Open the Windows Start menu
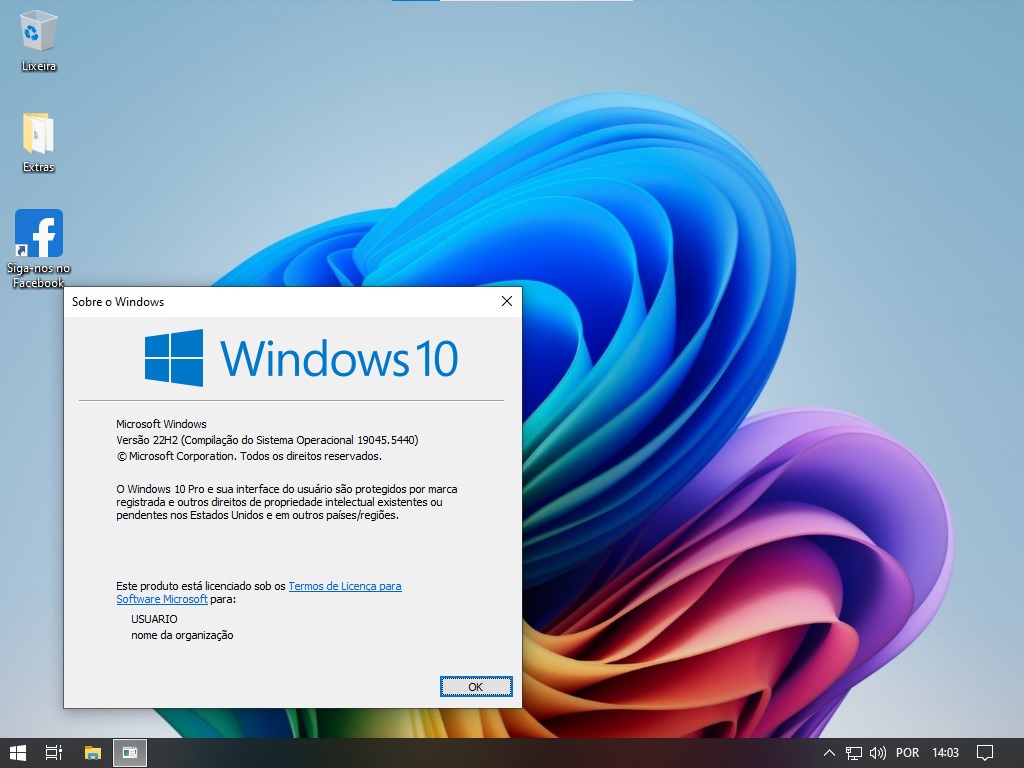This screenshot has height=768, width=1024. click(18, 752)
